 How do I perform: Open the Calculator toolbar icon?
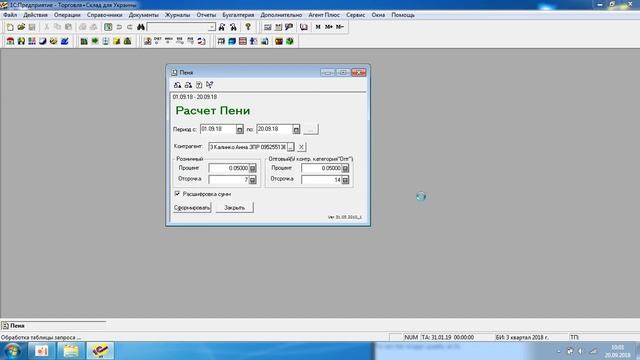(x=267, y=27)
